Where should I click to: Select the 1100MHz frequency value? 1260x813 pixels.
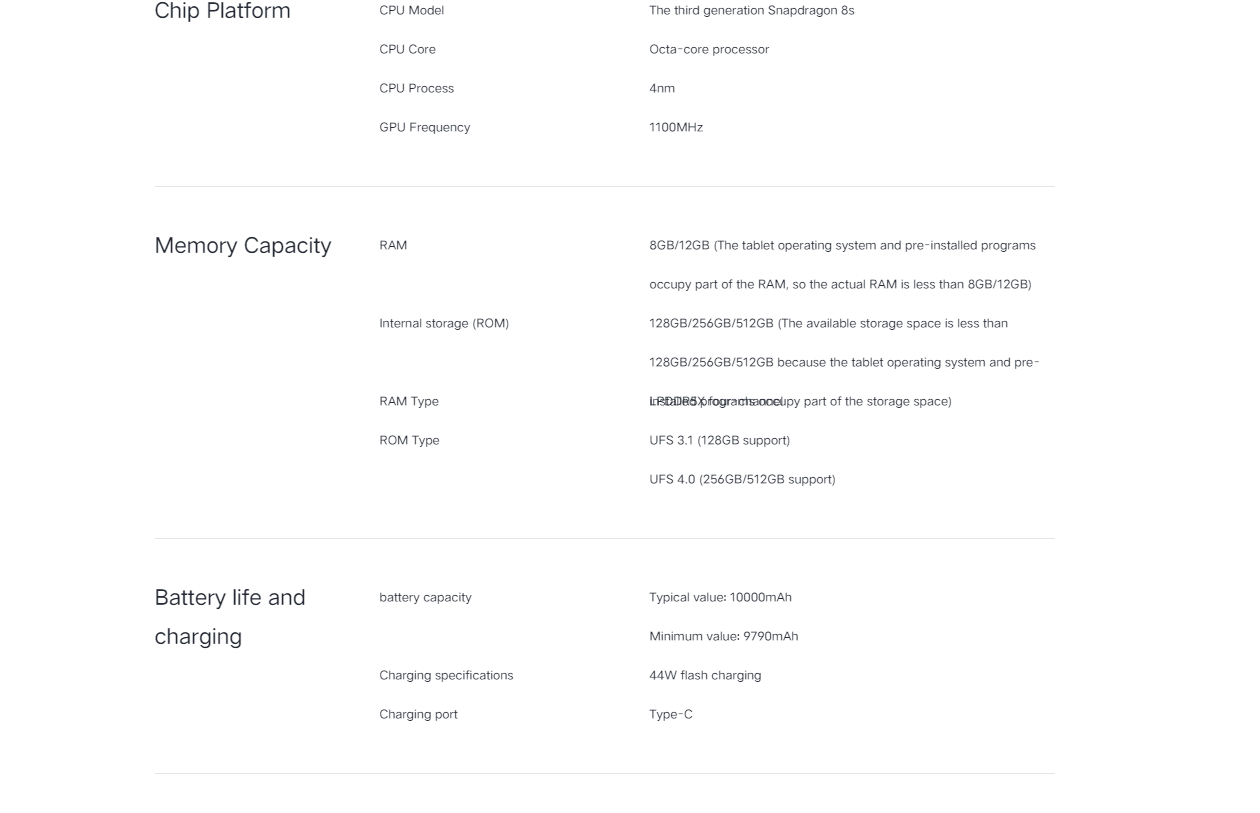point(676,127)
